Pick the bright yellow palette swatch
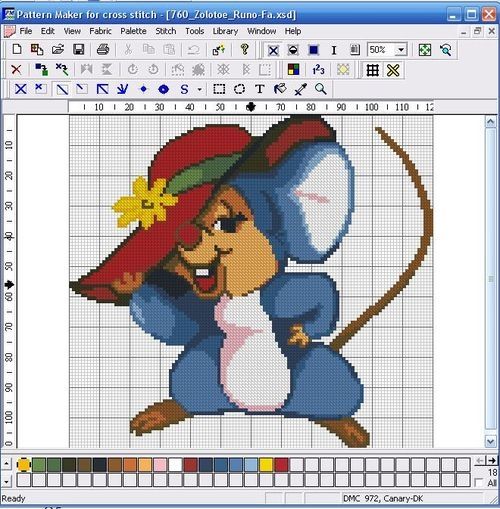 (266, 465)
